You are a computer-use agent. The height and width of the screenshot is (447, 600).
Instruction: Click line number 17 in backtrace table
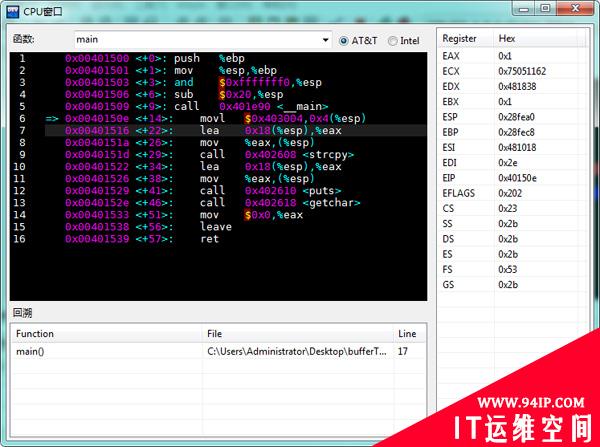click(x=403, y=351)
